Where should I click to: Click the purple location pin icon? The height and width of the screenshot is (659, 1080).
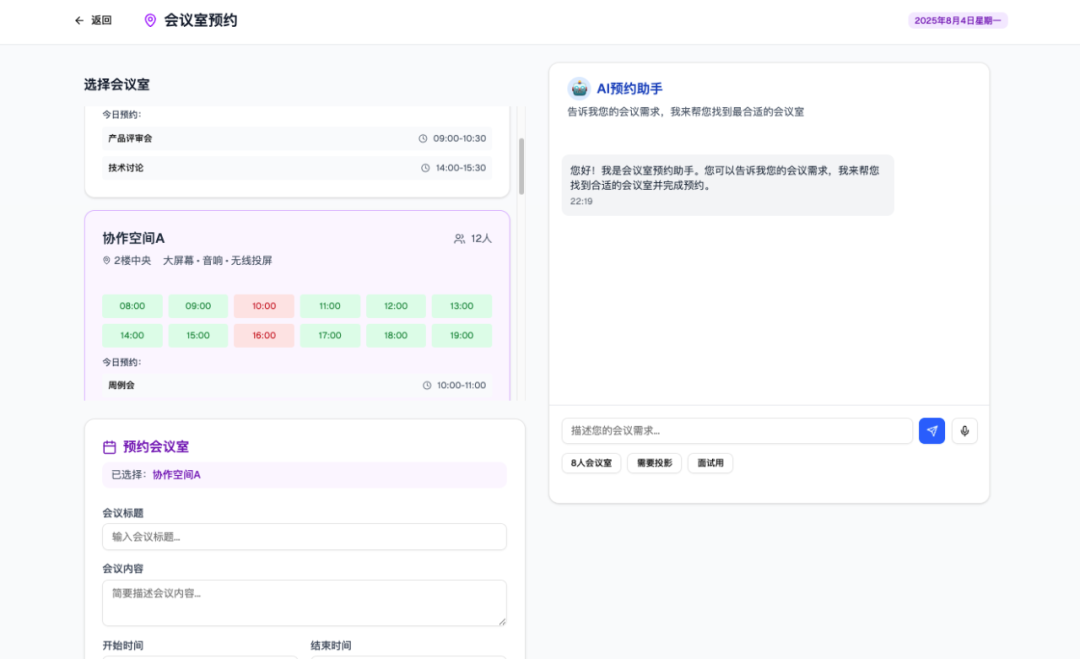coord(150,21)
